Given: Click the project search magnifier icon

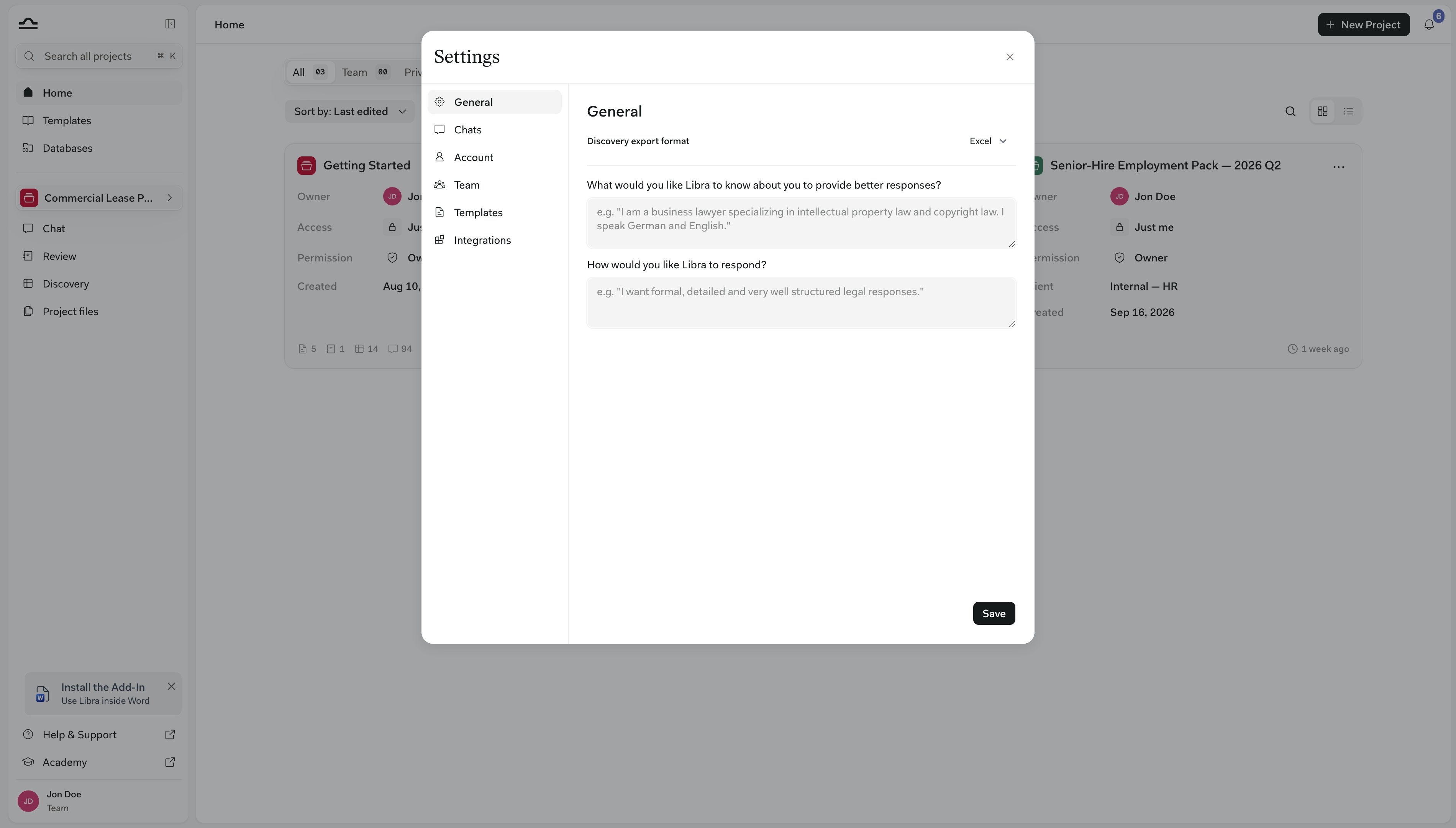Looking at the screenshot, I should (1290, 112).
